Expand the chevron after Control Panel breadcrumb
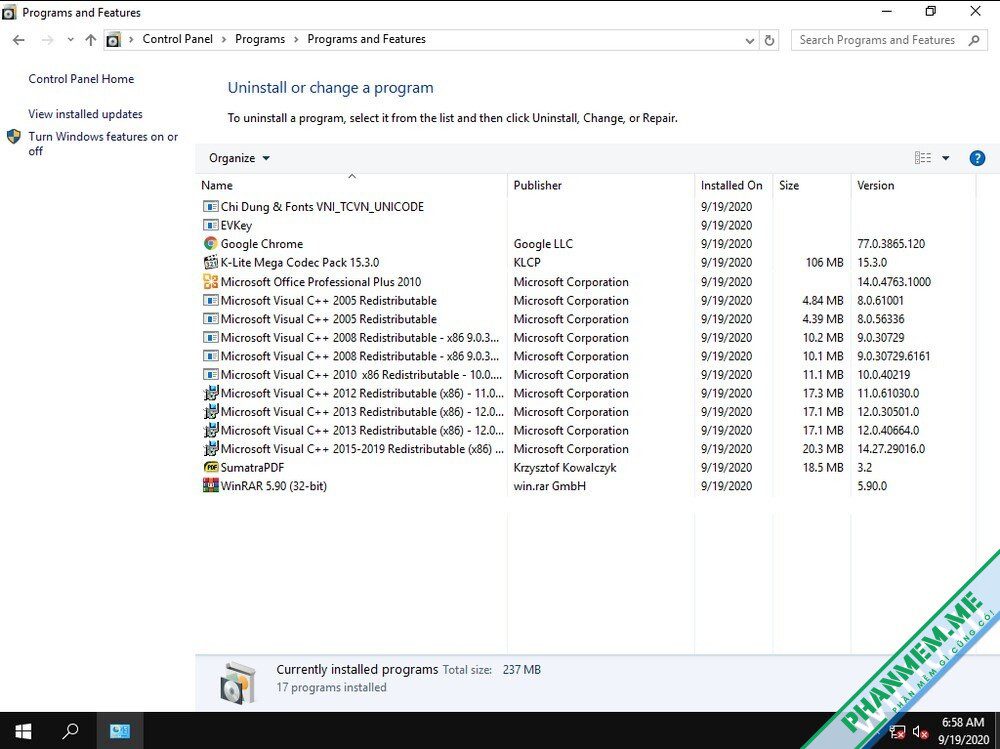Screen dimensions: 1000x749 [x=224, y=40]
